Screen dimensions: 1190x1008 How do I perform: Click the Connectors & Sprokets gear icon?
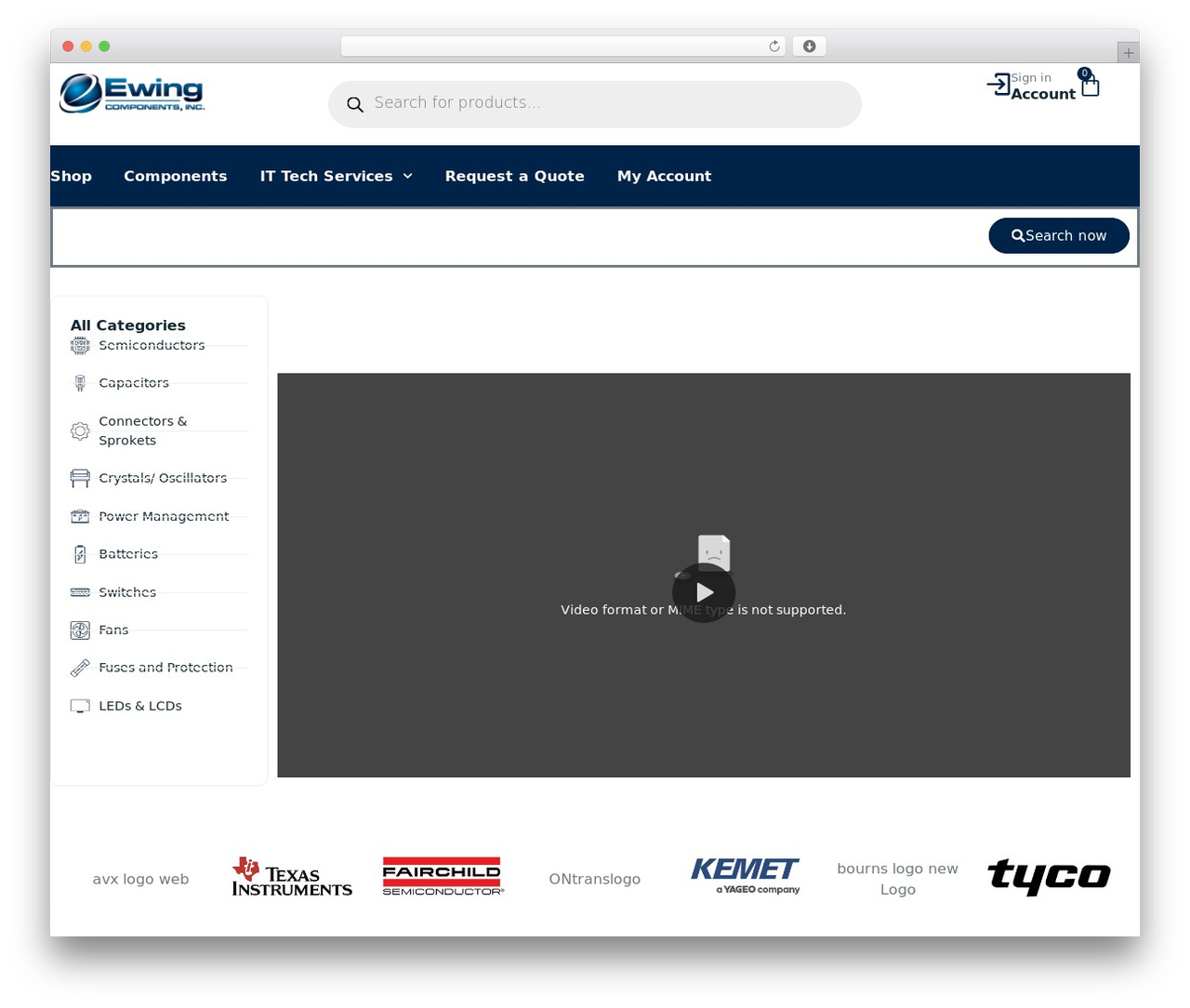[x=80, y=431]
